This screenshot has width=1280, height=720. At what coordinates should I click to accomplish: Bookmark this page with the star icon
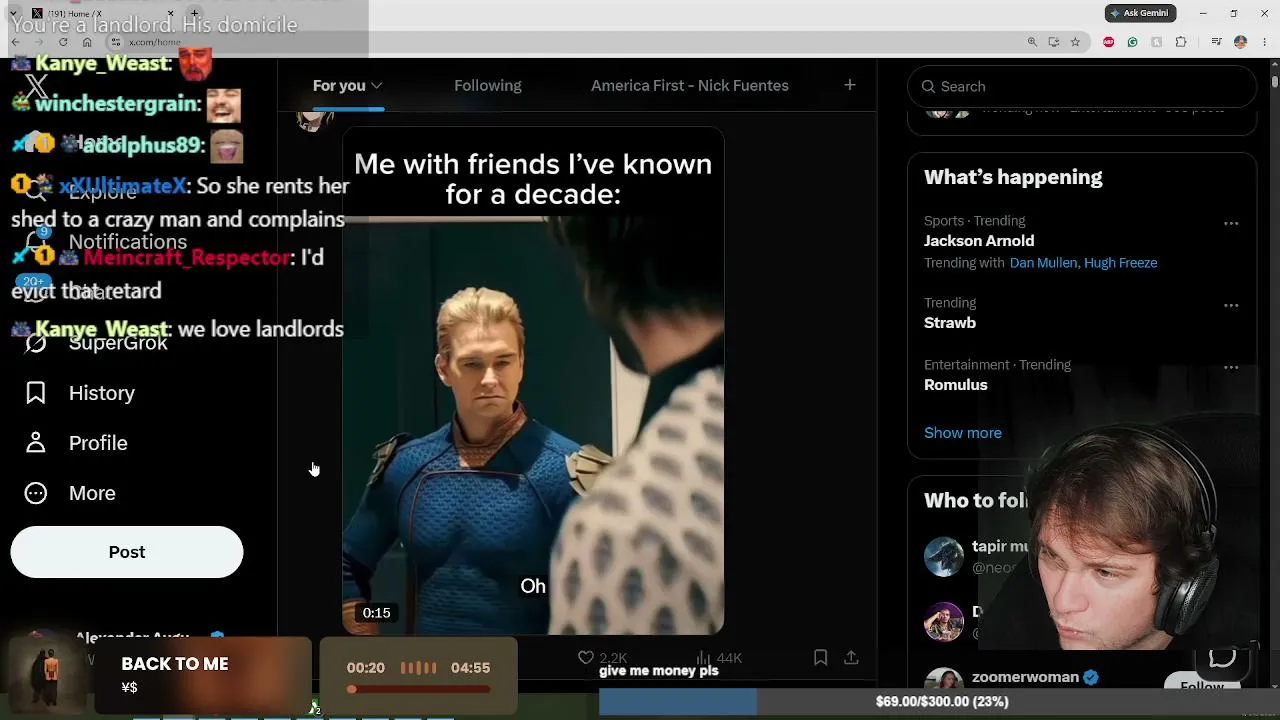point(1075,42)
